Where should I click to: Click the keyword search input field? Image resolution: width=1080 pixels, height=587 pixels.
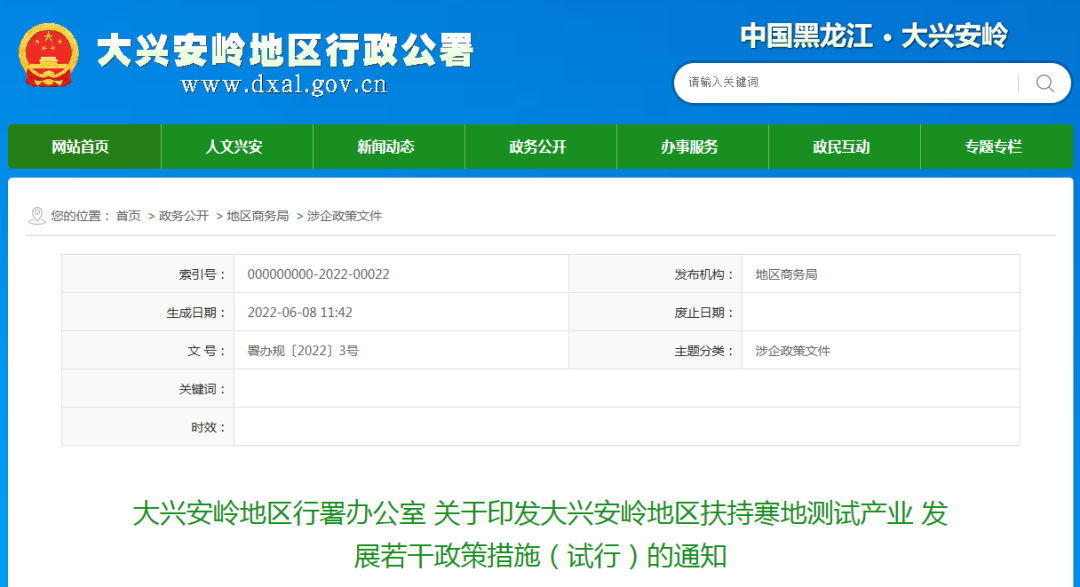coord(840,84)
